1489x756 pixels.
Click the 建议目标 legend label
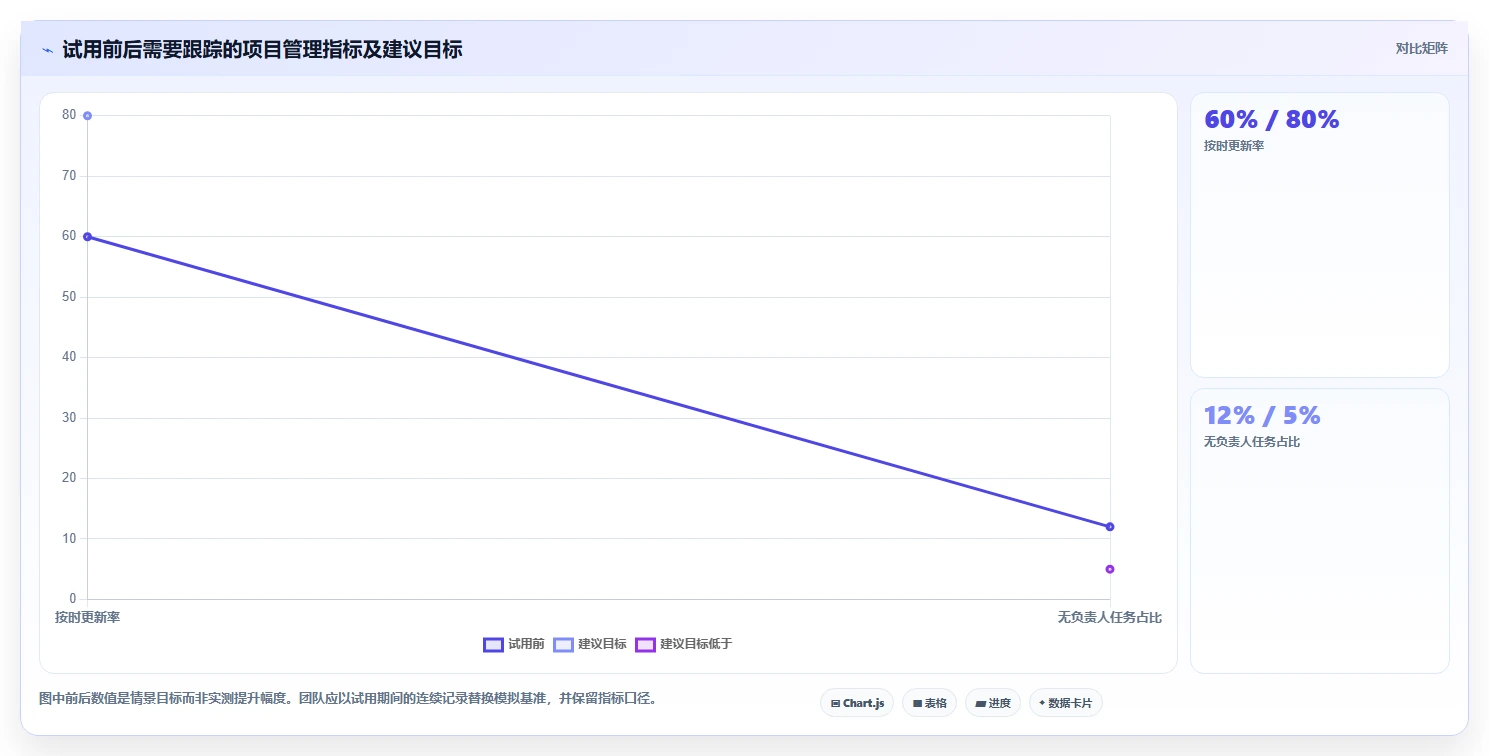[602, 644]
